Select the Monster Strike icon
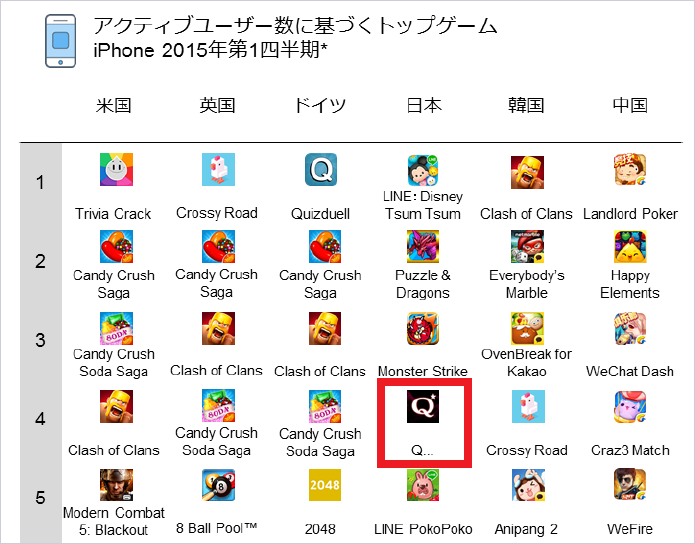 click(423, 329)
